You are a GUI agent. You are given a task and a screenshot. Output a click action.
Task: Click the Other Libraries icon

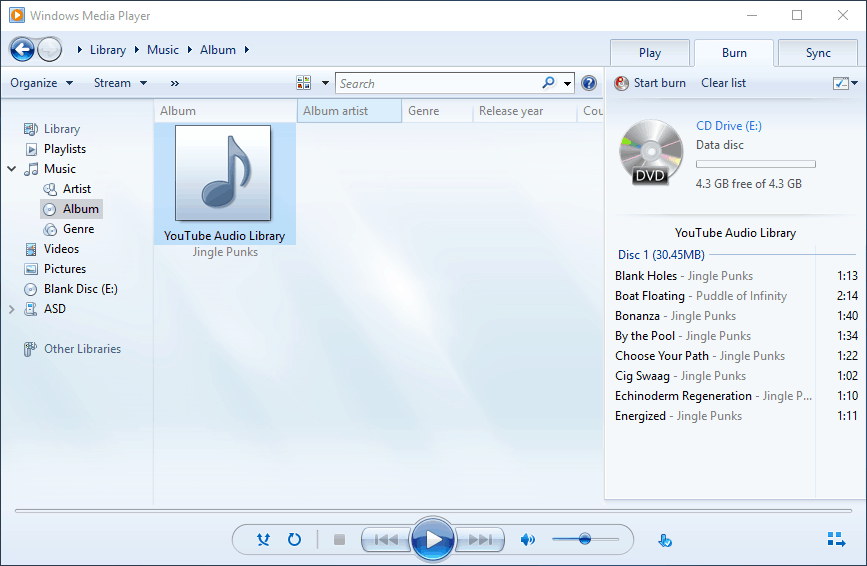point(30,349)
